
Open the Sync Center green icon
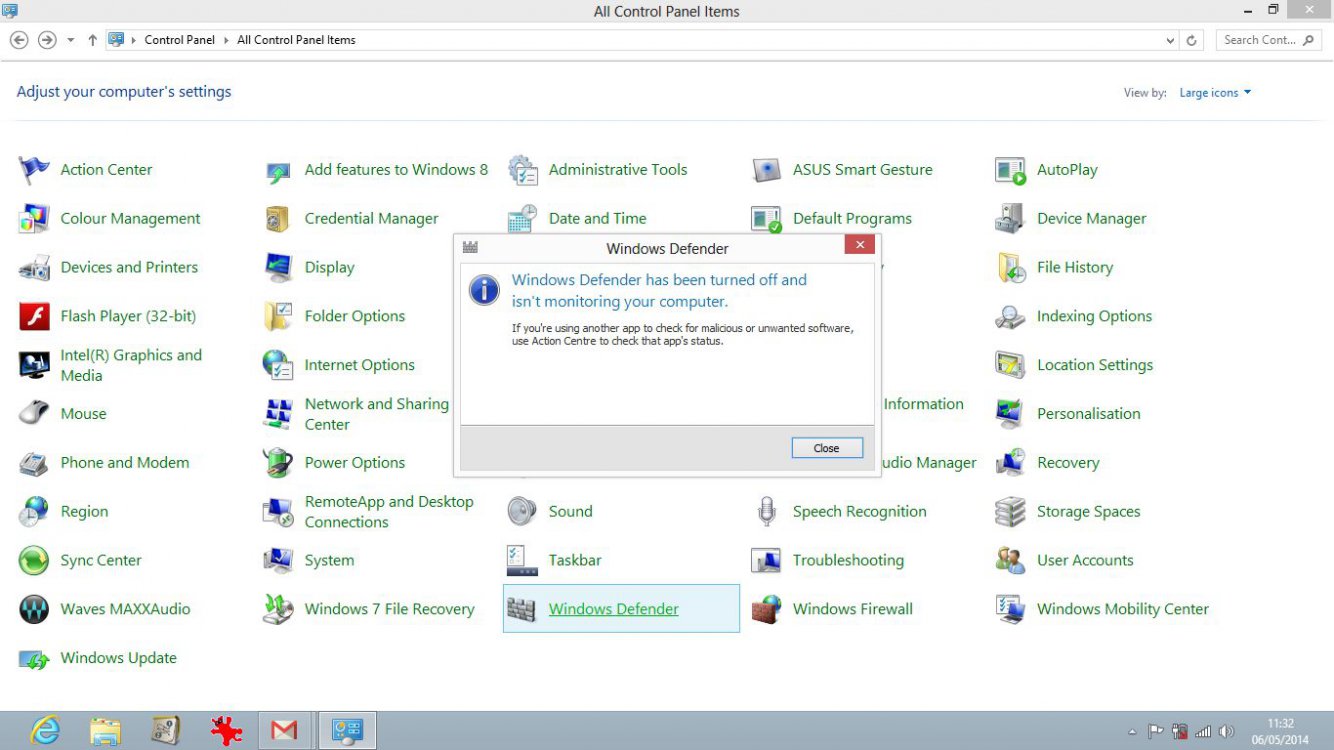(34, 560)
